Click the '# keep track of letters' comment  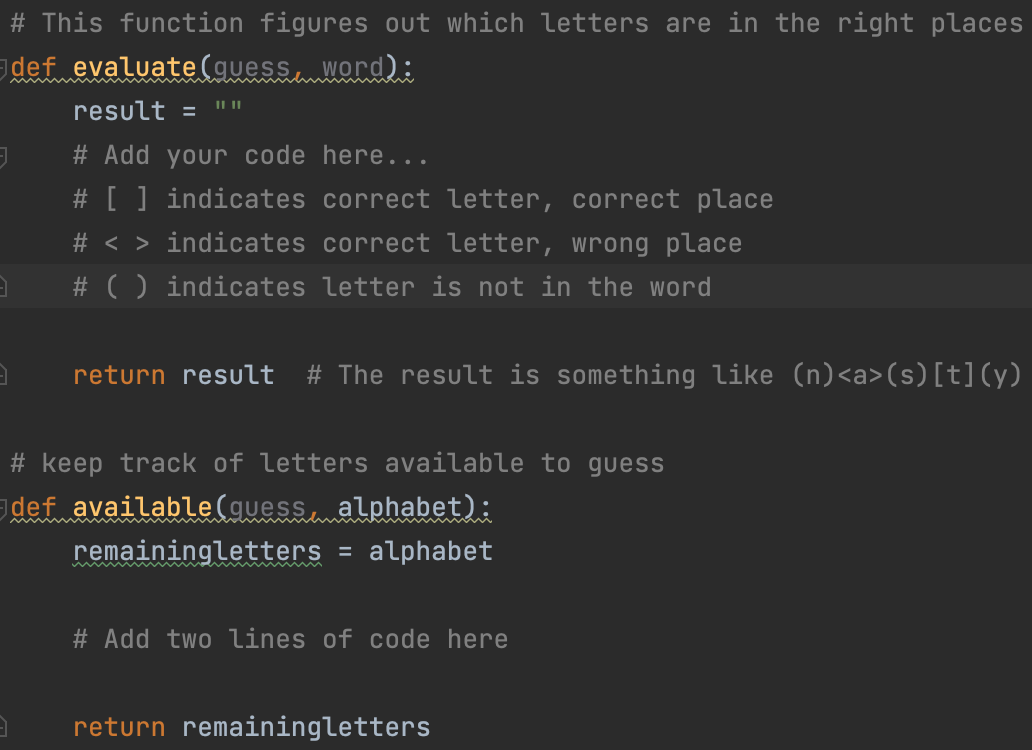pyautogui.click(x=337, y=463)
